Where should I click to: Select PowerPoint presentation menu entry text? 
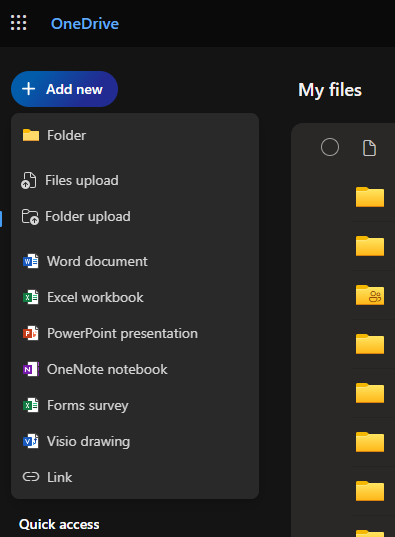[122, 333]
